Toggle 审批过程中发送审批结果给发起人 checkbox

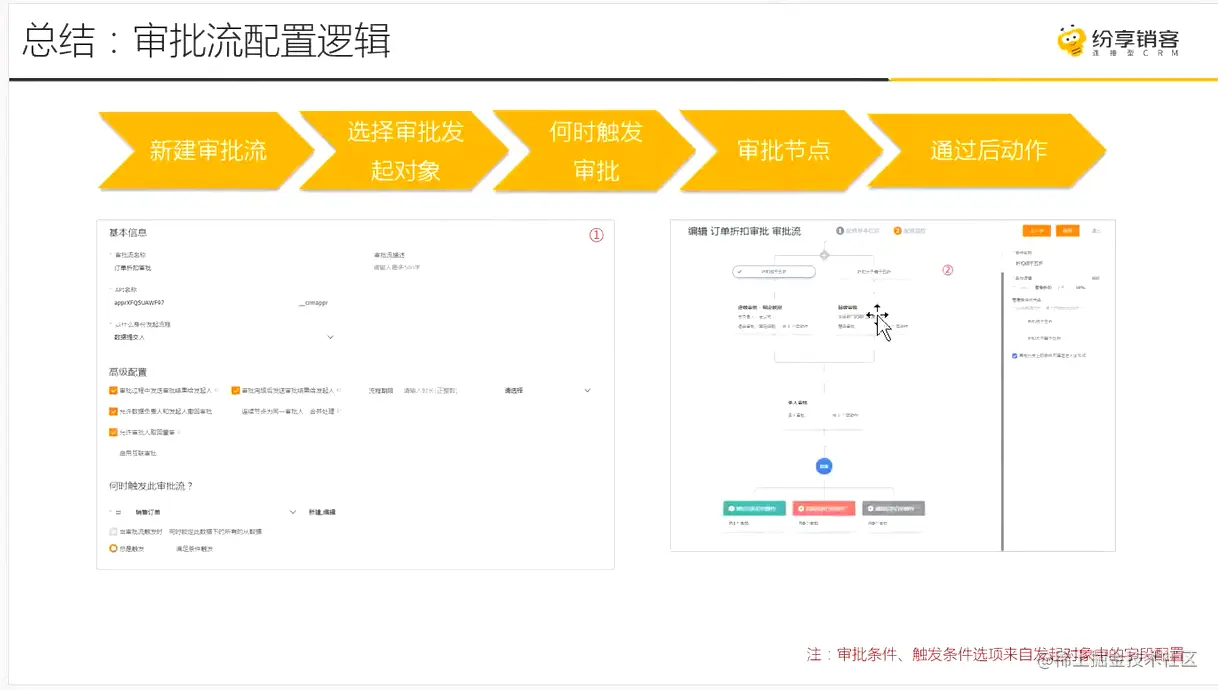point(113,390)
